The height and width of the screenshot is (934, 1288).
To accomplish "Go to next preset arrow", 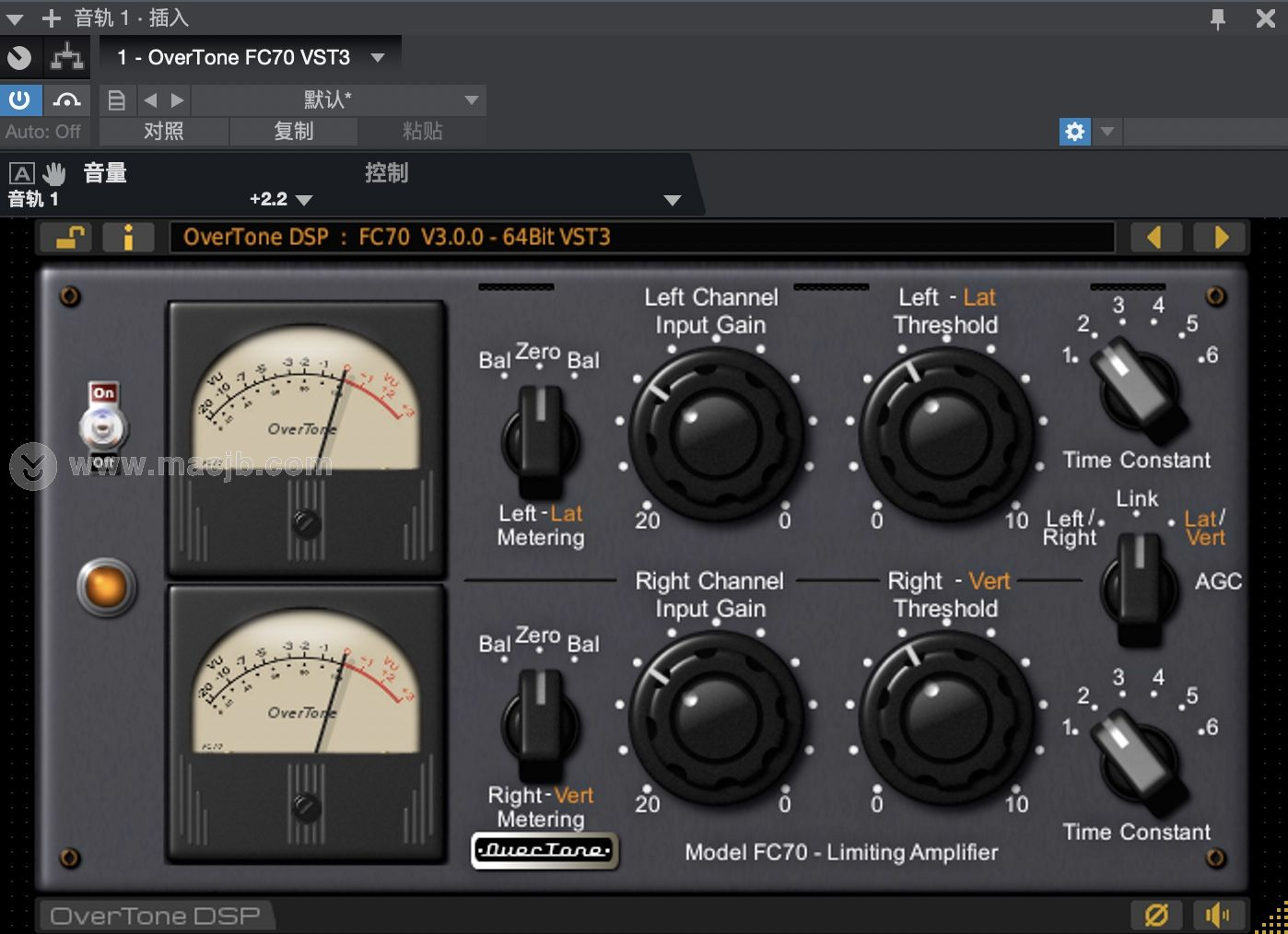I will pos(177,99).
